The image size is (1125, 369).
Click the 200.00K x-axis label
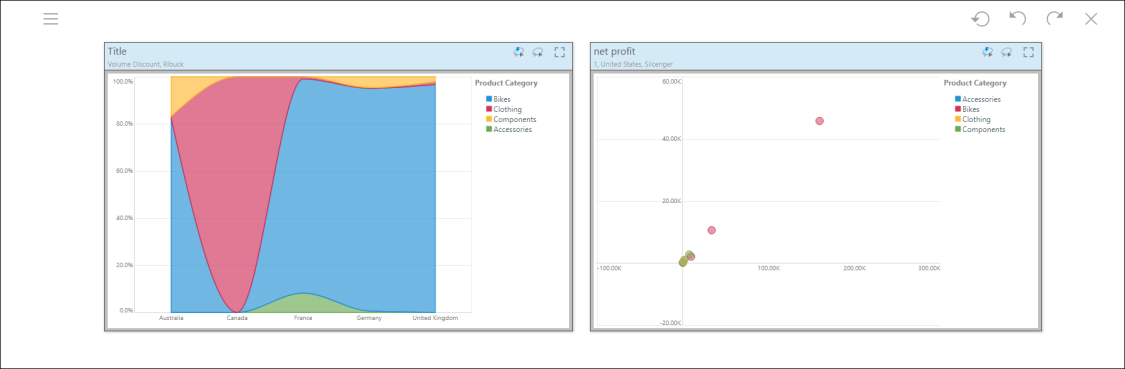tap(854, 268)
